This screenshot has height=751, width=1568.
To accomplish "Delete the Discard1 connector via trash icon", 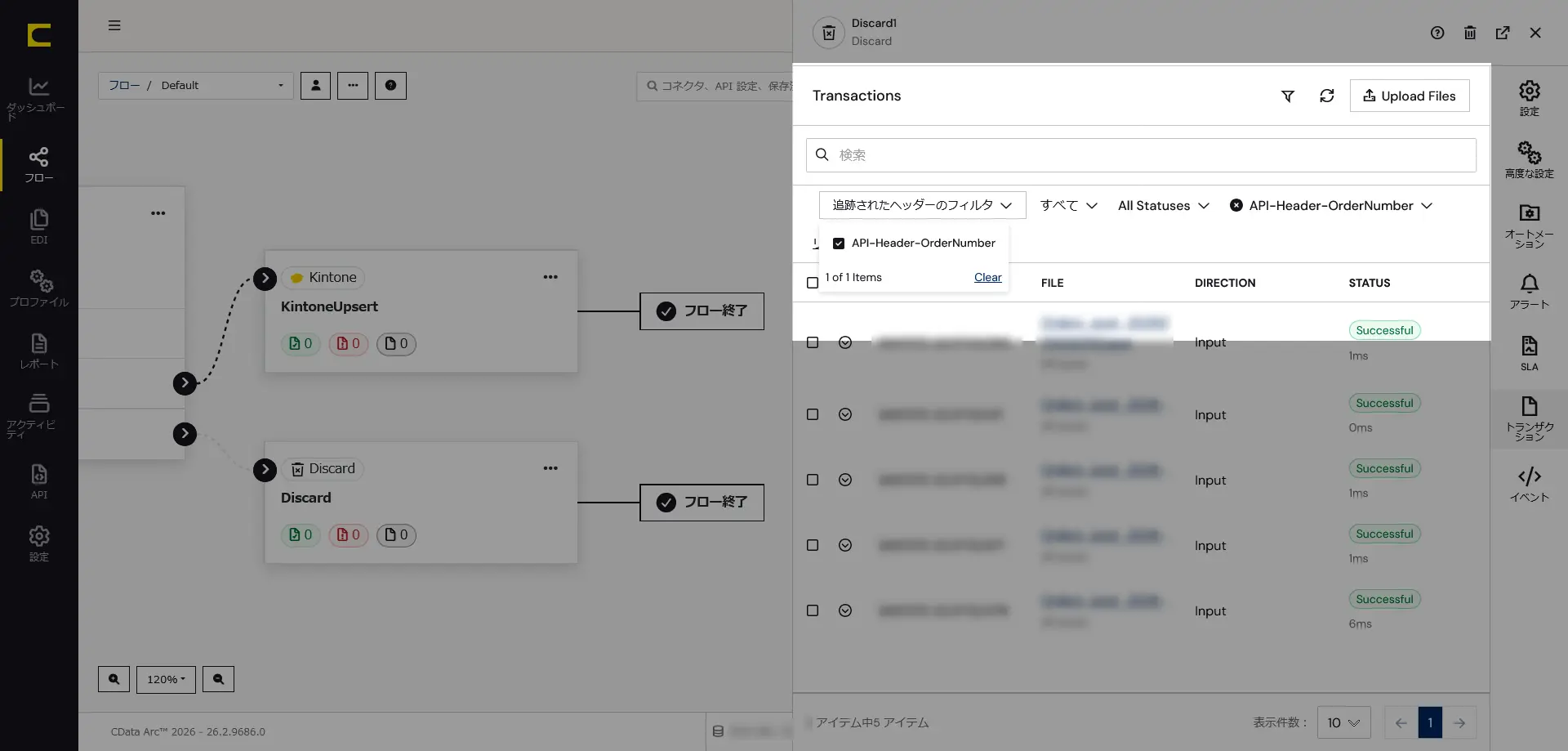I will (x=1469, y=33).
